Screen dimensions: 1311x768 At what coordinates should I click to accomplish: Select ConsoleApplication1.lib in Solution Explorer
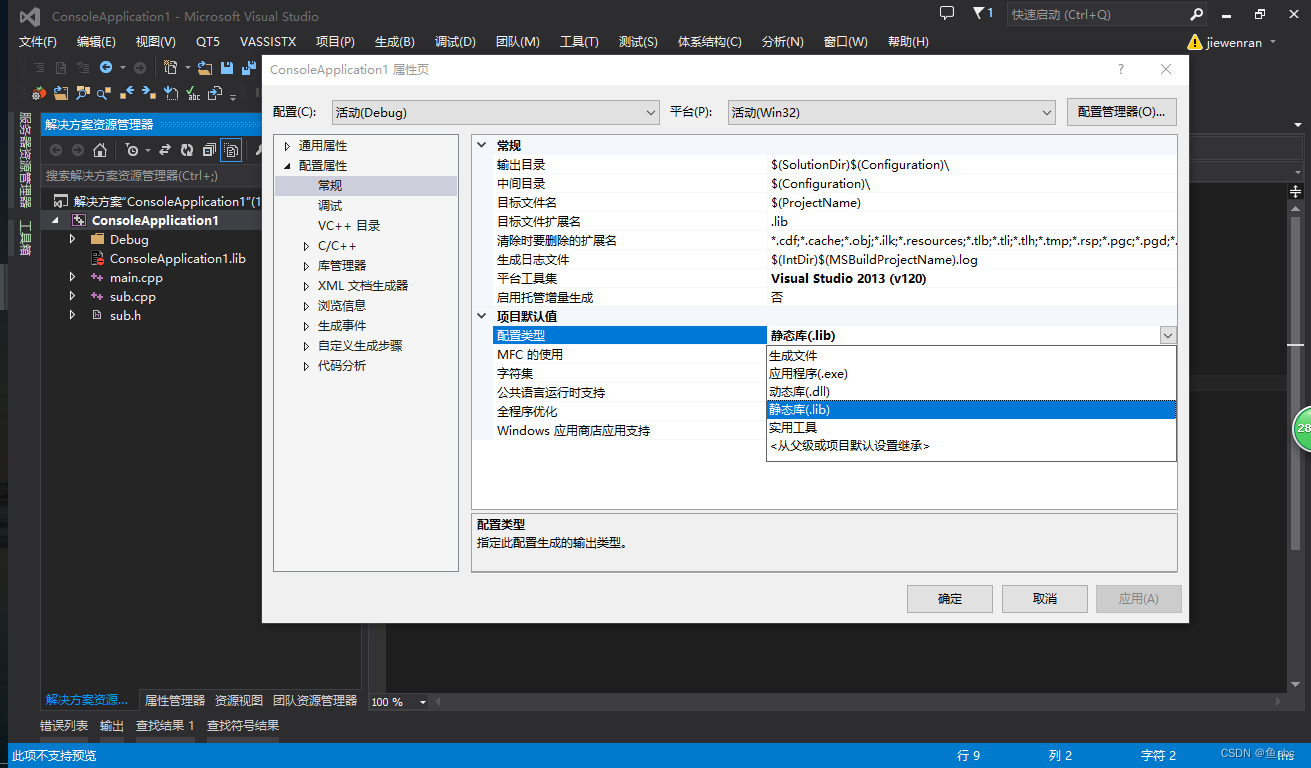[x=178, y=258]
